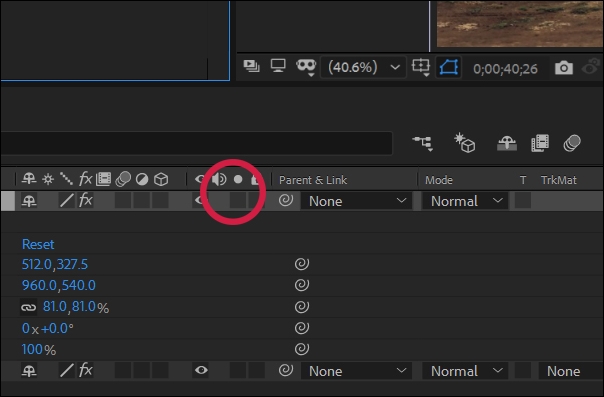Toggle hide shy layers switch in timeline toolbar
The image size is (604, 397).
pos(507,143)
